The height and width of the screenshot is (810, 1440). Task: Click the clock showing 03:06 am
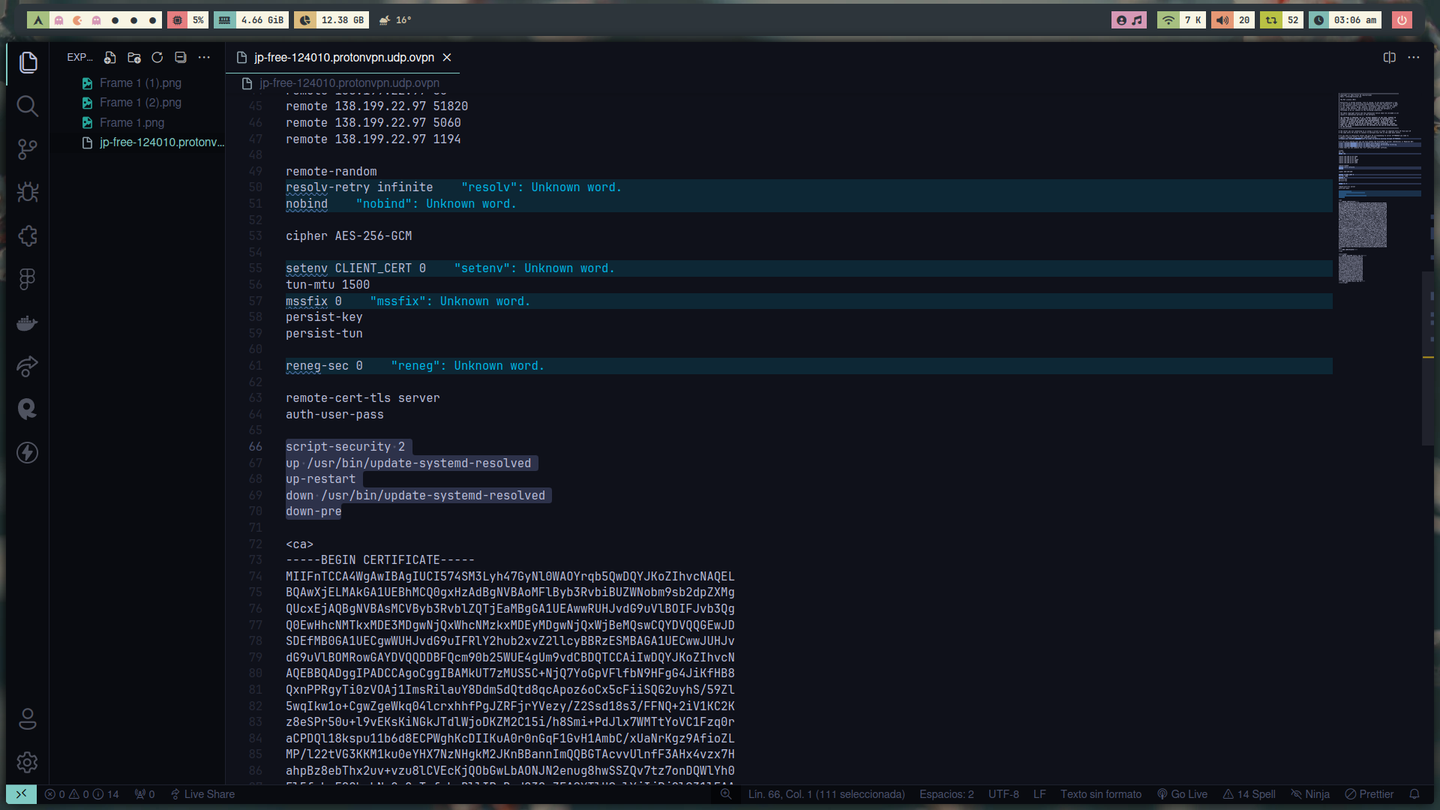(x=1346, y=20)
